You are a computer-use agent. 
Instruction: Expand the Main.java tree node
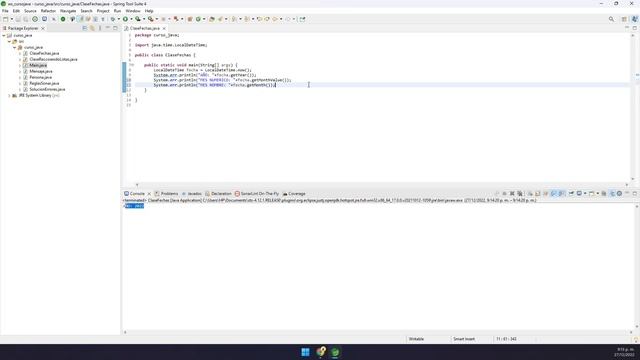(x=20, y=65)
